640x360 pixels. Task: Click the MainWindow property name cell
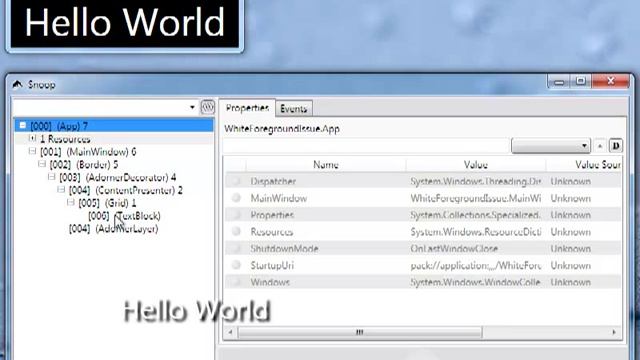[279, 198]
